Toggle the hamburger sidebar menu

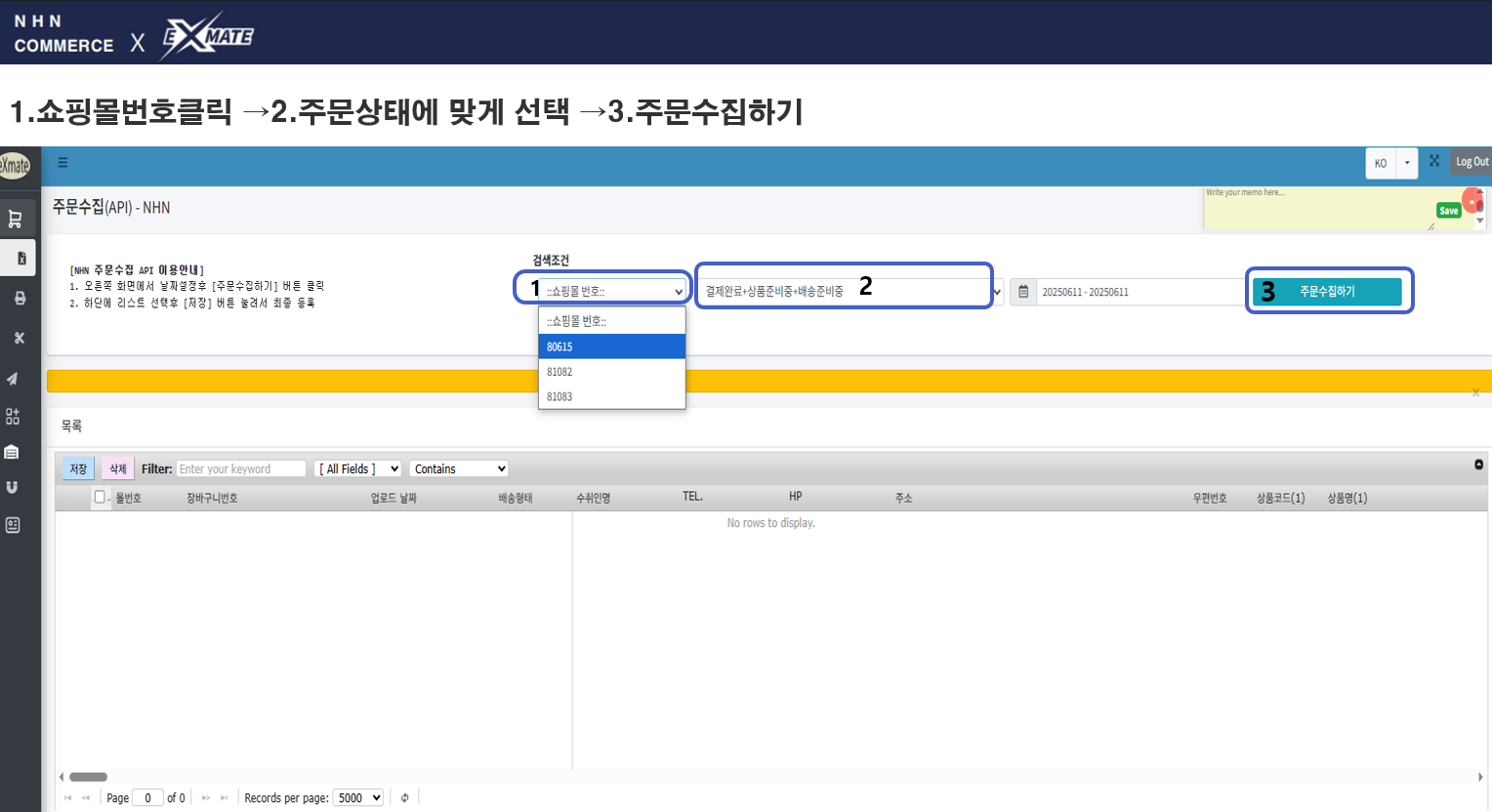point(62,163)
